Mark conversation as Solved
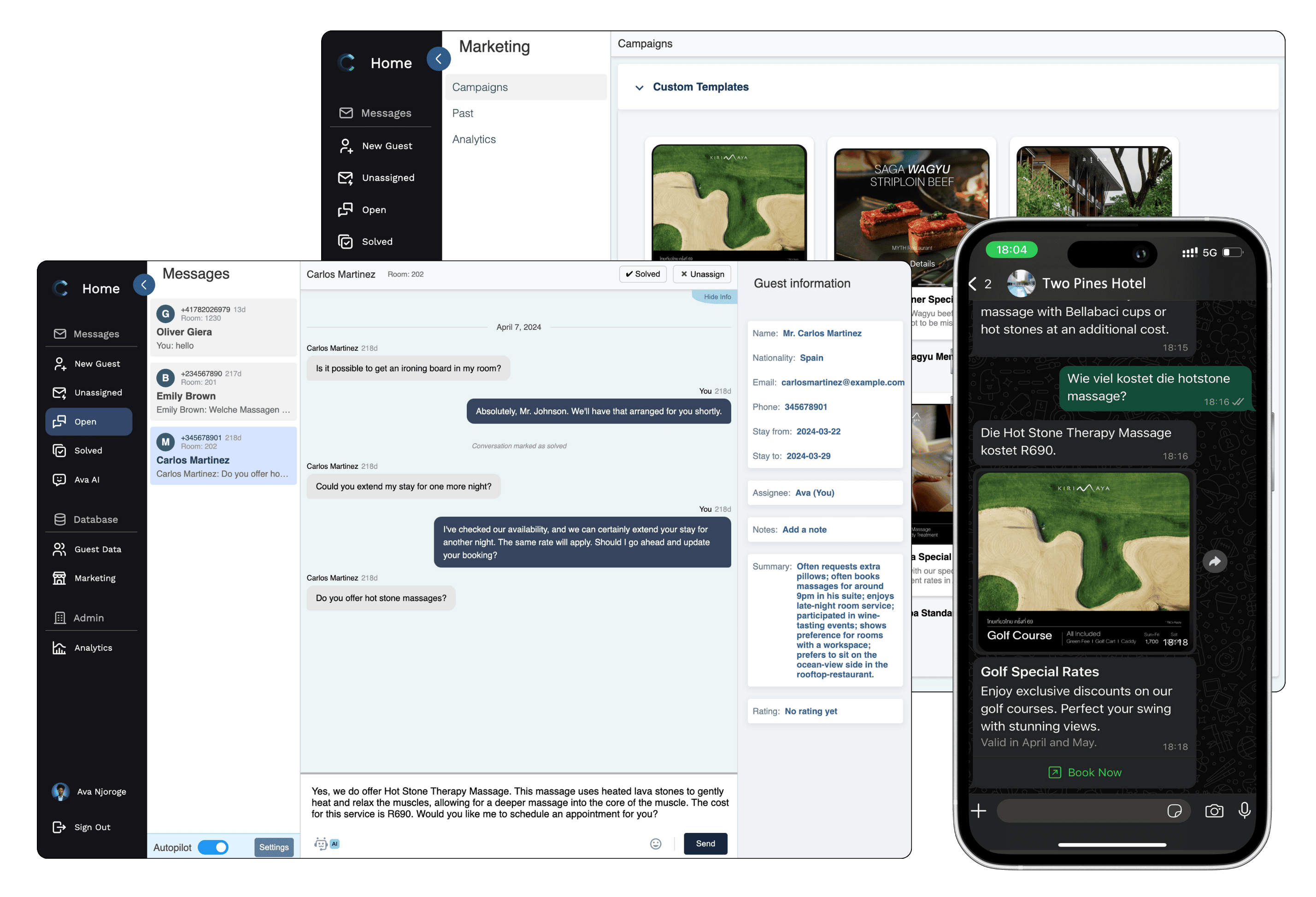 (643, 274)
